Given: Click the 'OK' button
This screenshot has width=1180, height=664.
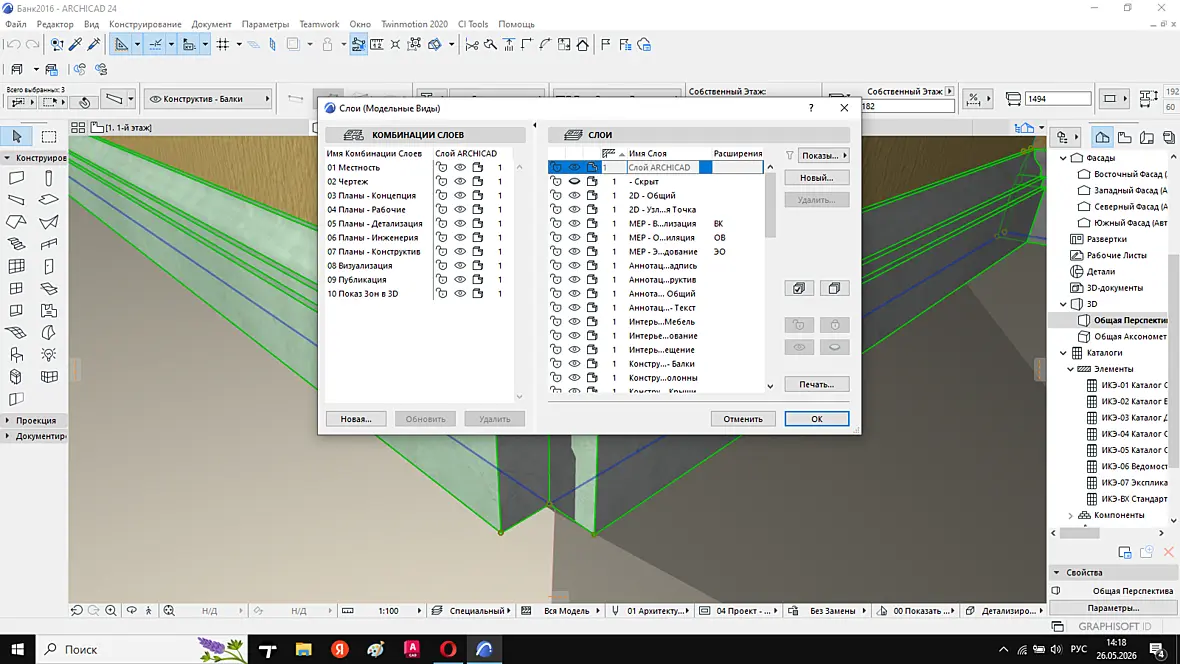Looking at the screenshot, I should (x=817, y=419).
